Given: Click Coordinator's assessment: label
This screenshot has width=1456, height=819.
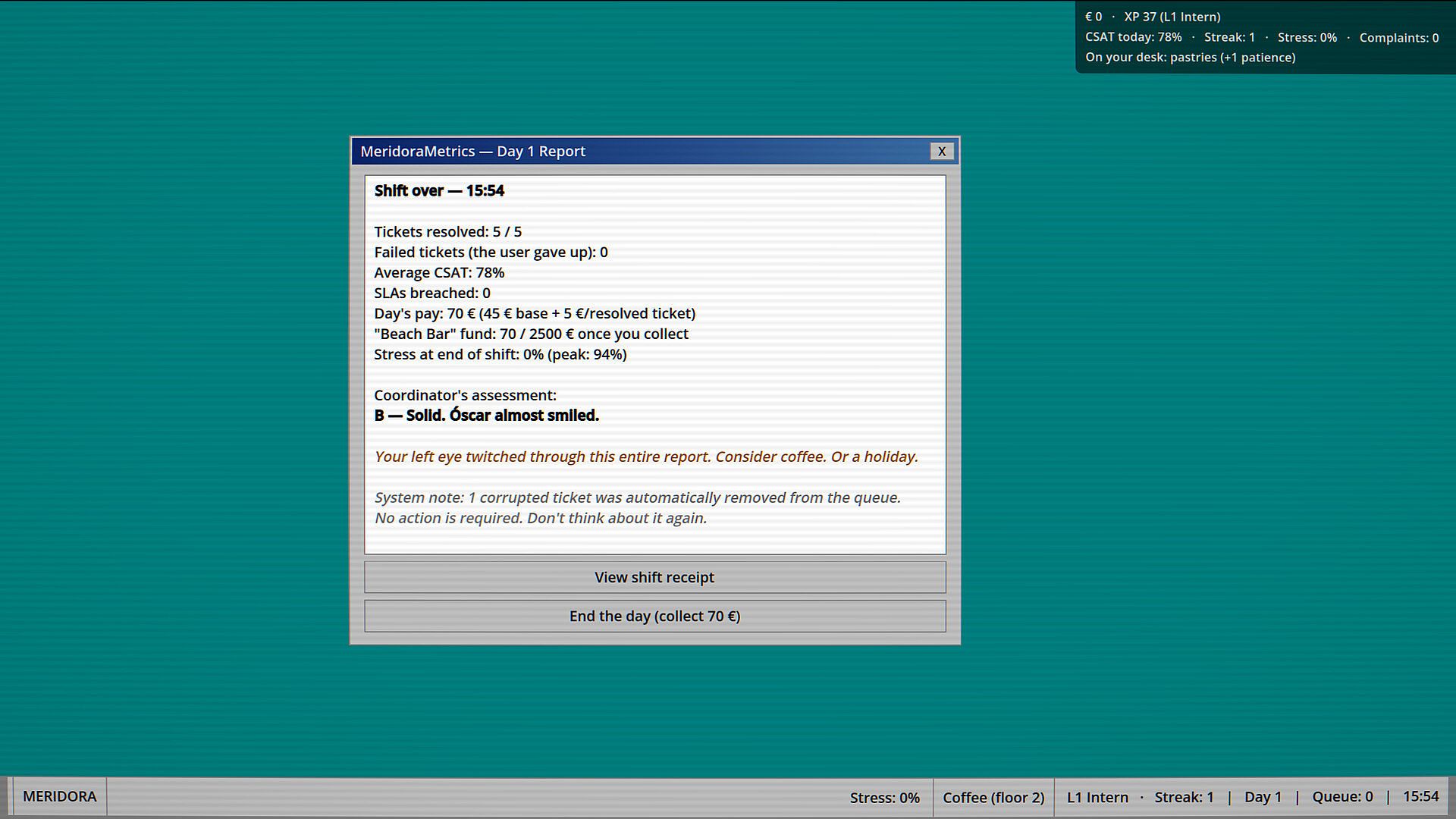Looking at the screenshot, I should click(x=465, y=395).
